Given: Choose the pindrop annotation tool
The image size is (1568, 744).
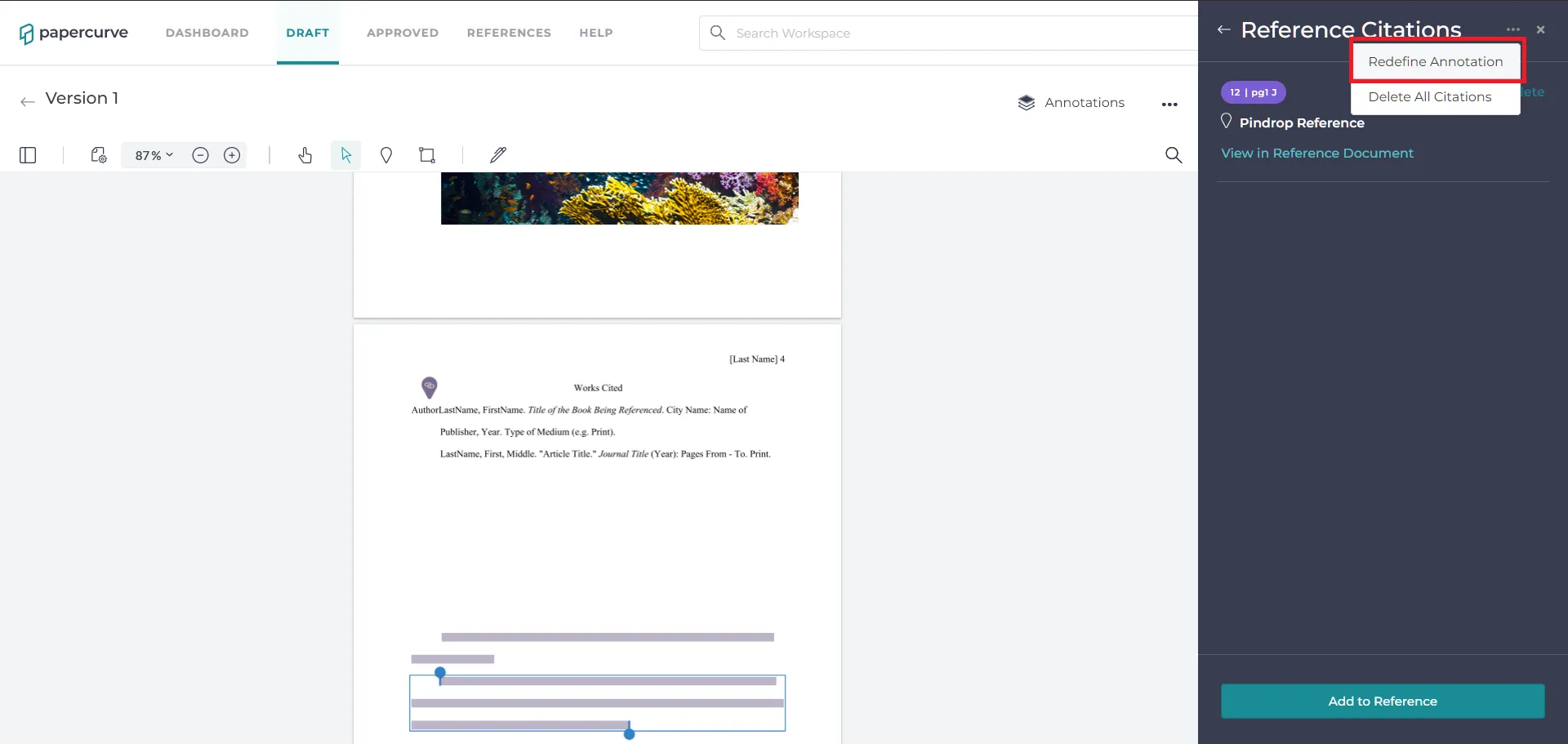Looking at the screenshot, I should coord(386,155).
